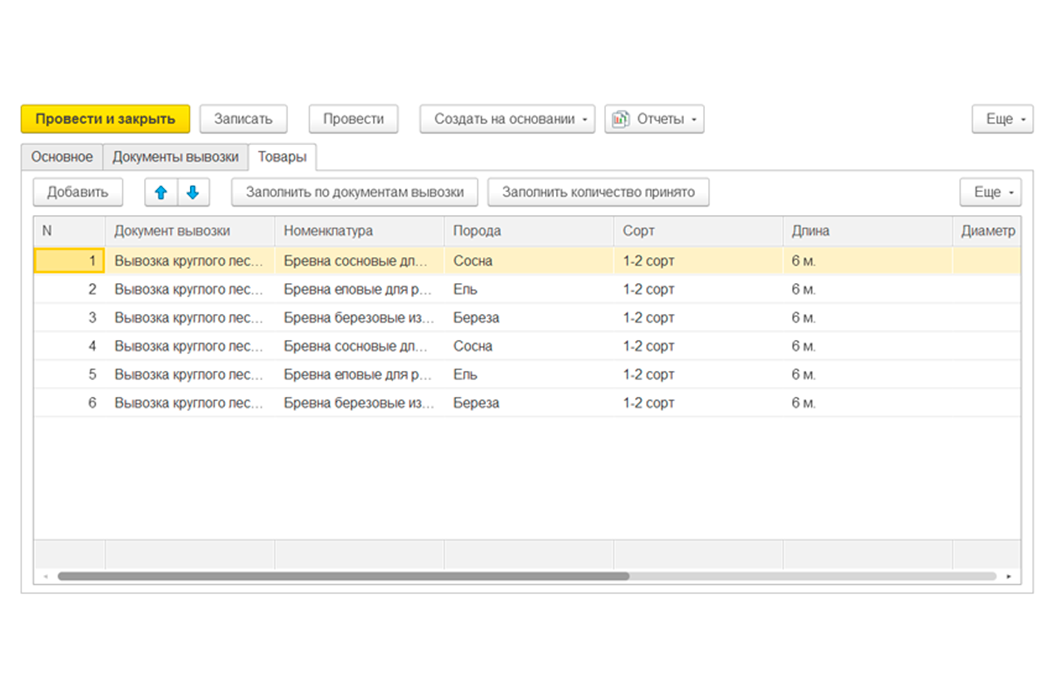Click 'Береза' cell in row 6

pyautogui.click(x=529, y=403)
